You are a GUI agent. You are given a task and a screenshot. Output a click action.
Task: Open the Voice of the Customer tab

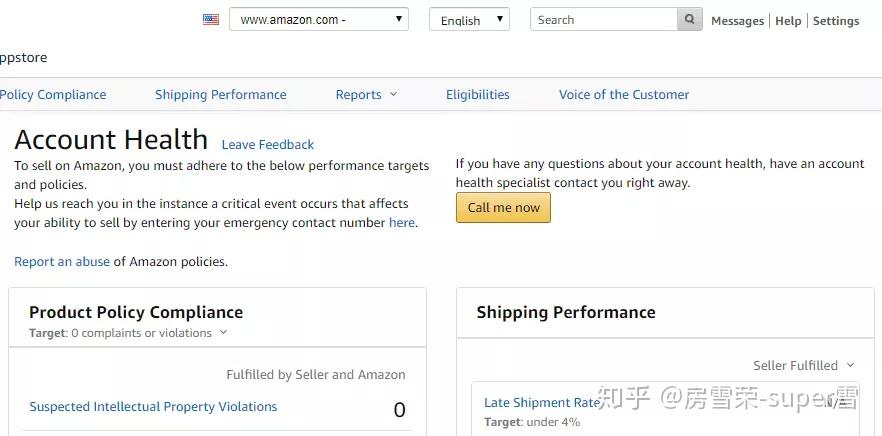[x=624, y=95]
